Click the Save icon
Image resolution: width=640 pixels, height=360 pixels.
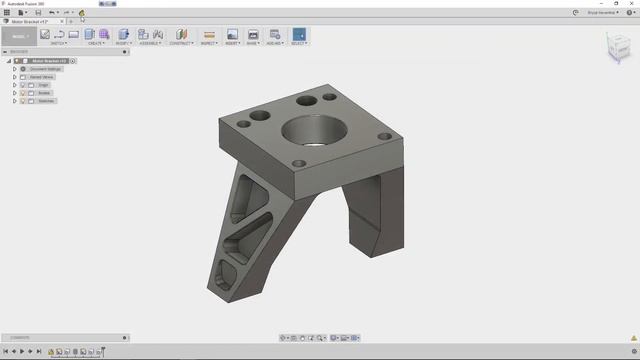pos(38,13)
